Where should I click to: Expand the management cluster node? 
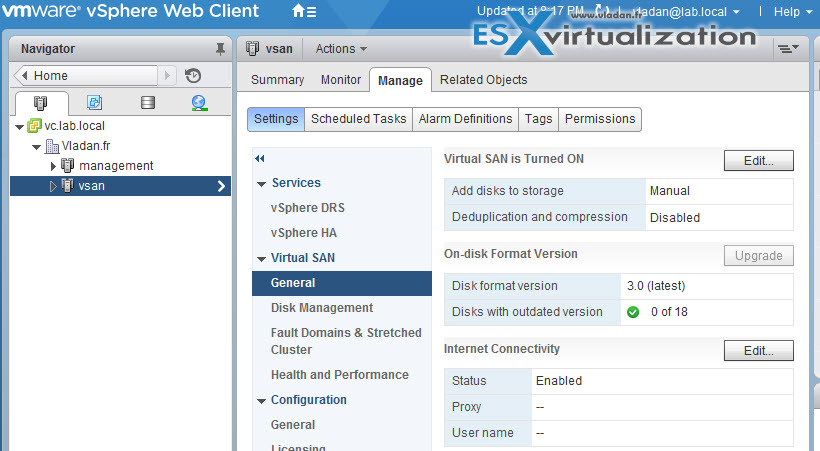click(53, 166)
